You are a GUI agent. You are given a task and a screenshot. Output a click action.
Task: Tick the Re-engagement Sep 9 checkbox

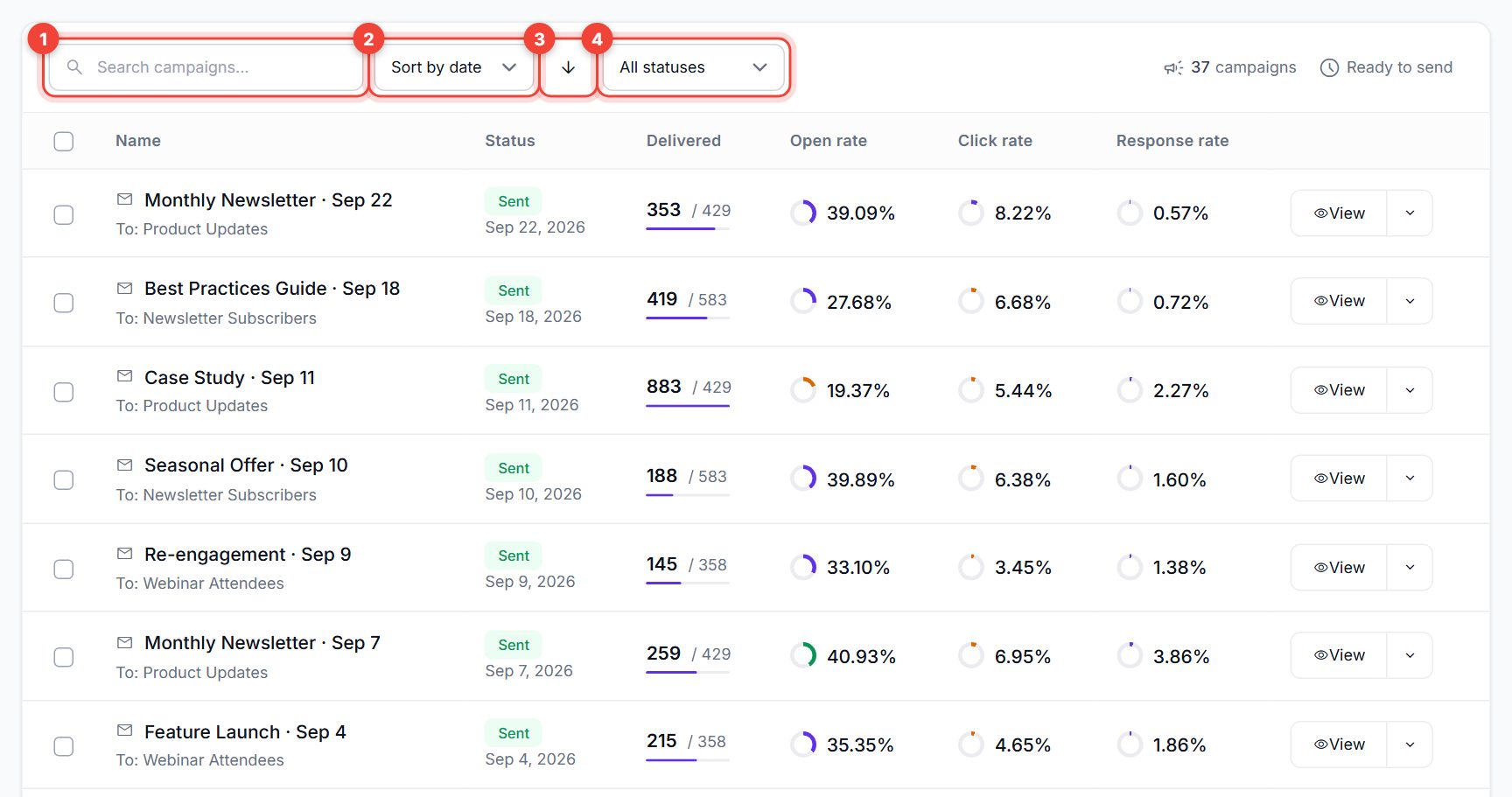click(64, 569)
